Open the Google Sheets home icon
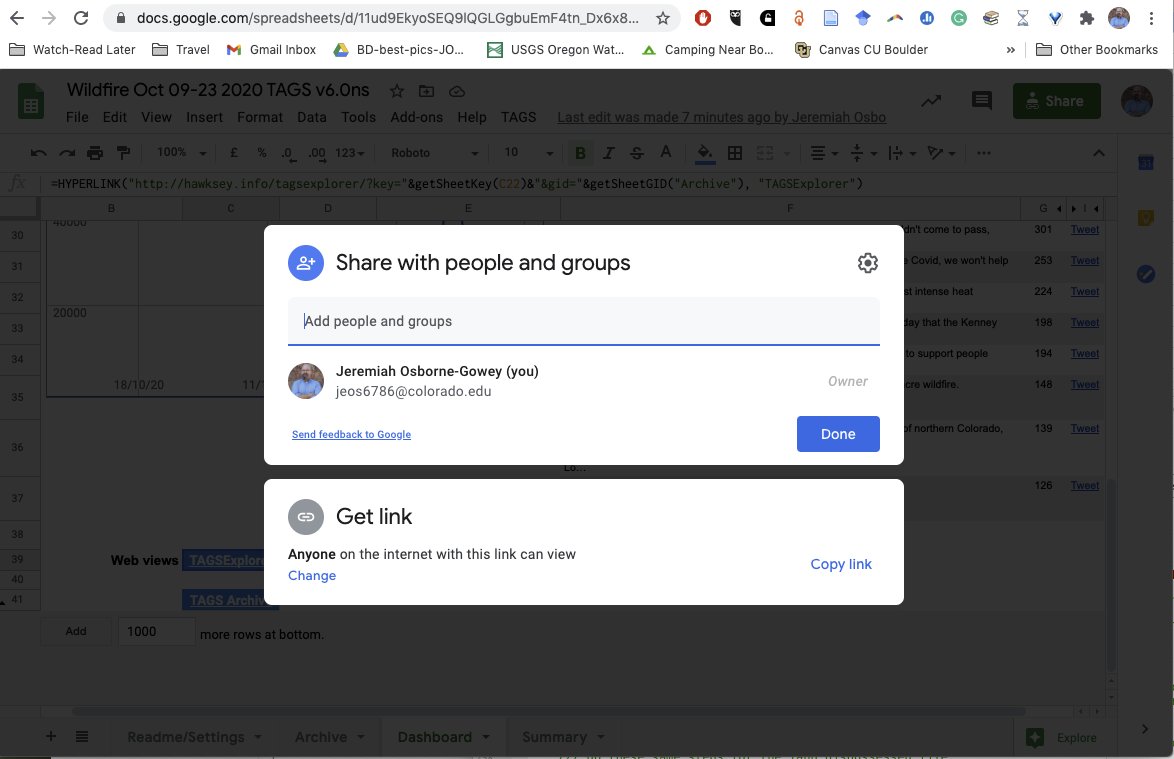1174x759 pixels. (31, 101)
